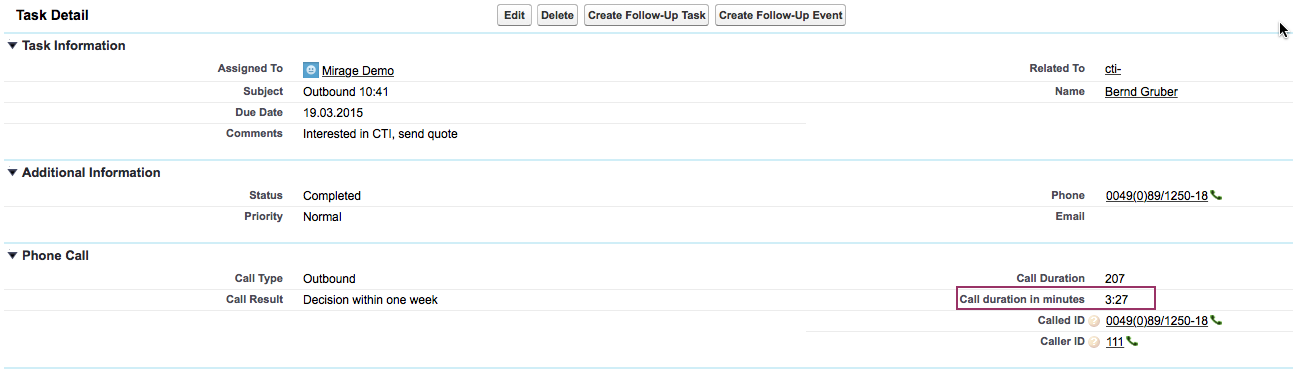Image resolution: width=1293 pixels, height=369 pixels.
Task: Open the Bernd Gruber contact link
Action: [1141, 92]
